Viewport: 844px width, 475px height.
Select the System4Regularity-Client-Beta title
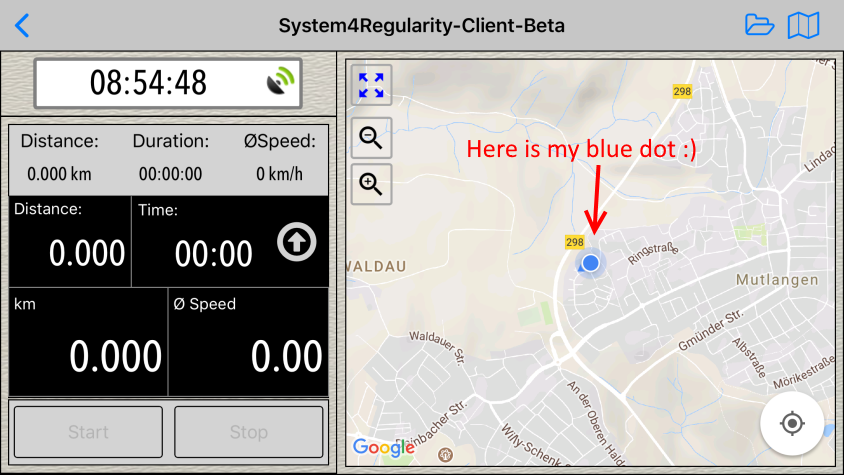[421, 25]
